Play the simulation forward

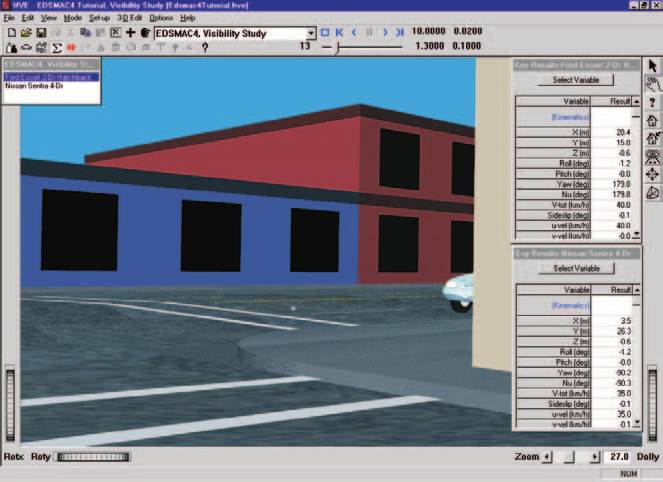click(x=385, y=32)
